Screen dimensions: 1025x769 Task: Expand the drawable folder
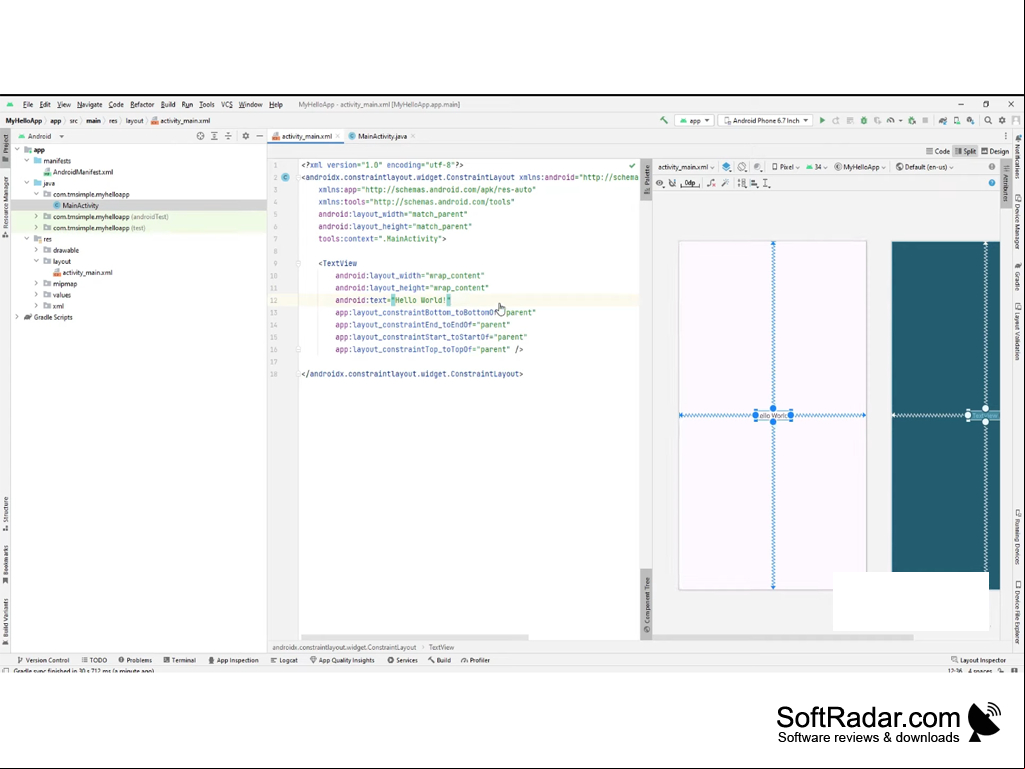(x=36, y=250)
